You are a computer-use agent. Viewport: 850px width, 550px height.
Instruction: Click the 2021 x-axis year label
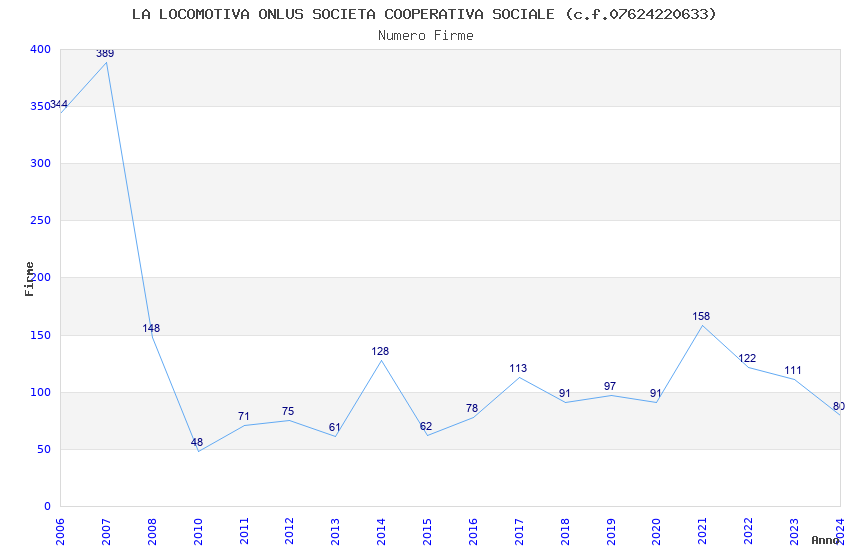(x=703, y=532)
